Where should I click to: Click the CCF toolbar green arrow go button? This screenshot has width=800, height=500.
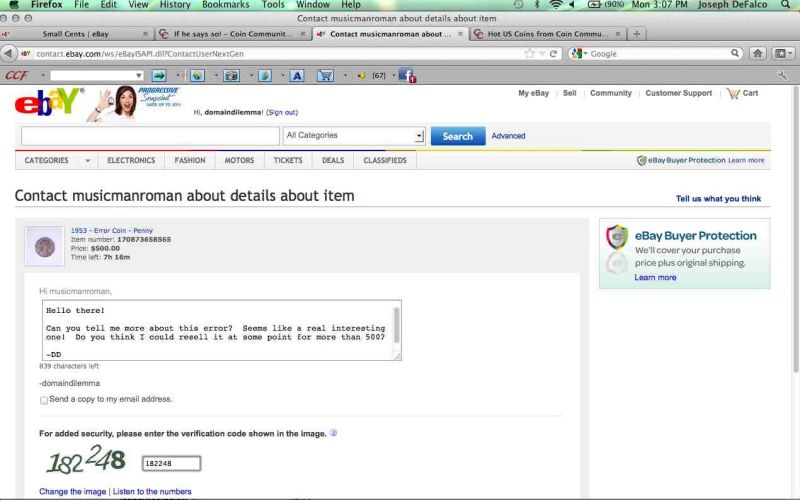pyautogui.click(x=159, y=76)
